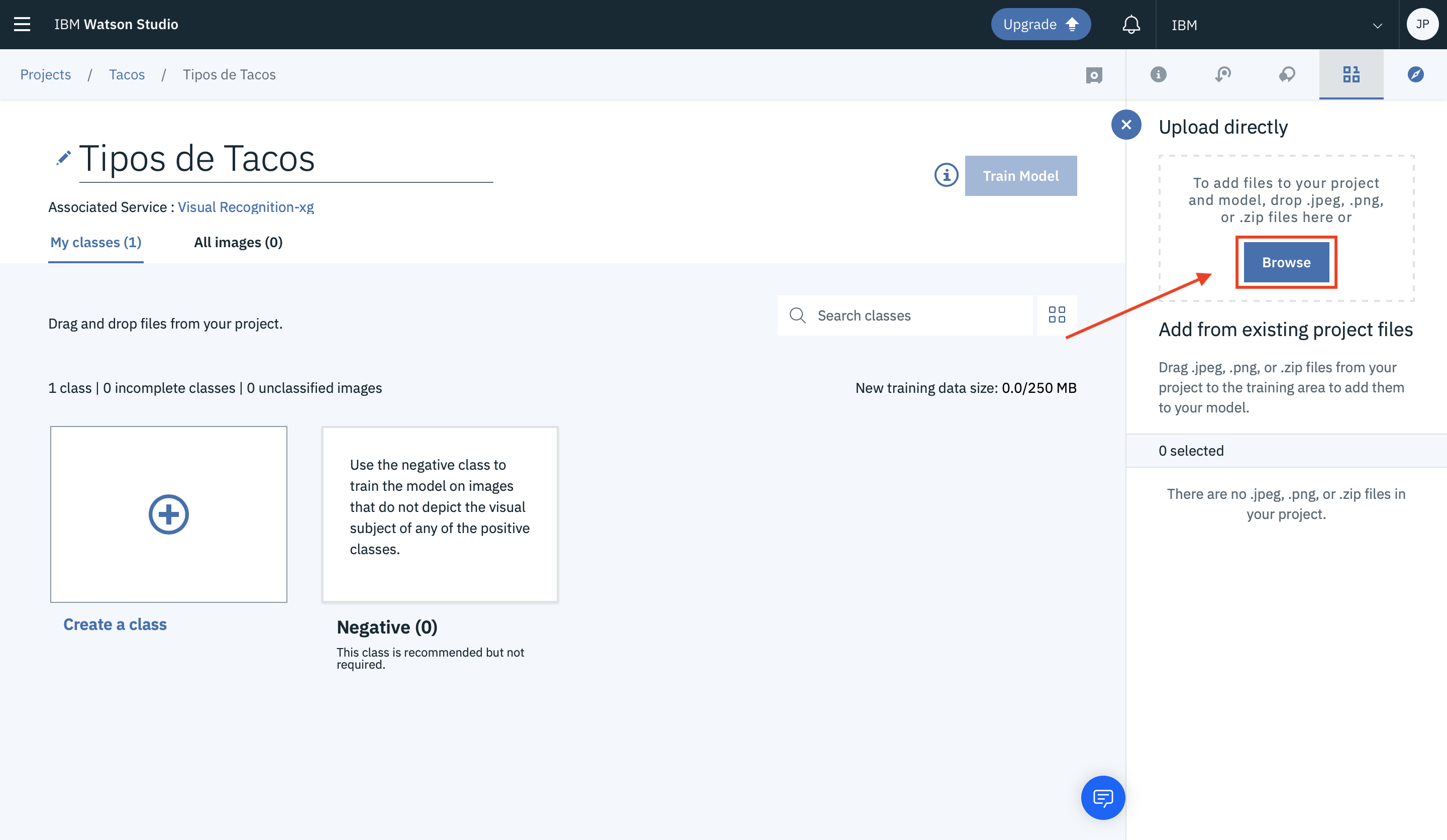Open the JP user profile menu
The height and width of the screenshot is (840, 1447).
(1422, 25)
